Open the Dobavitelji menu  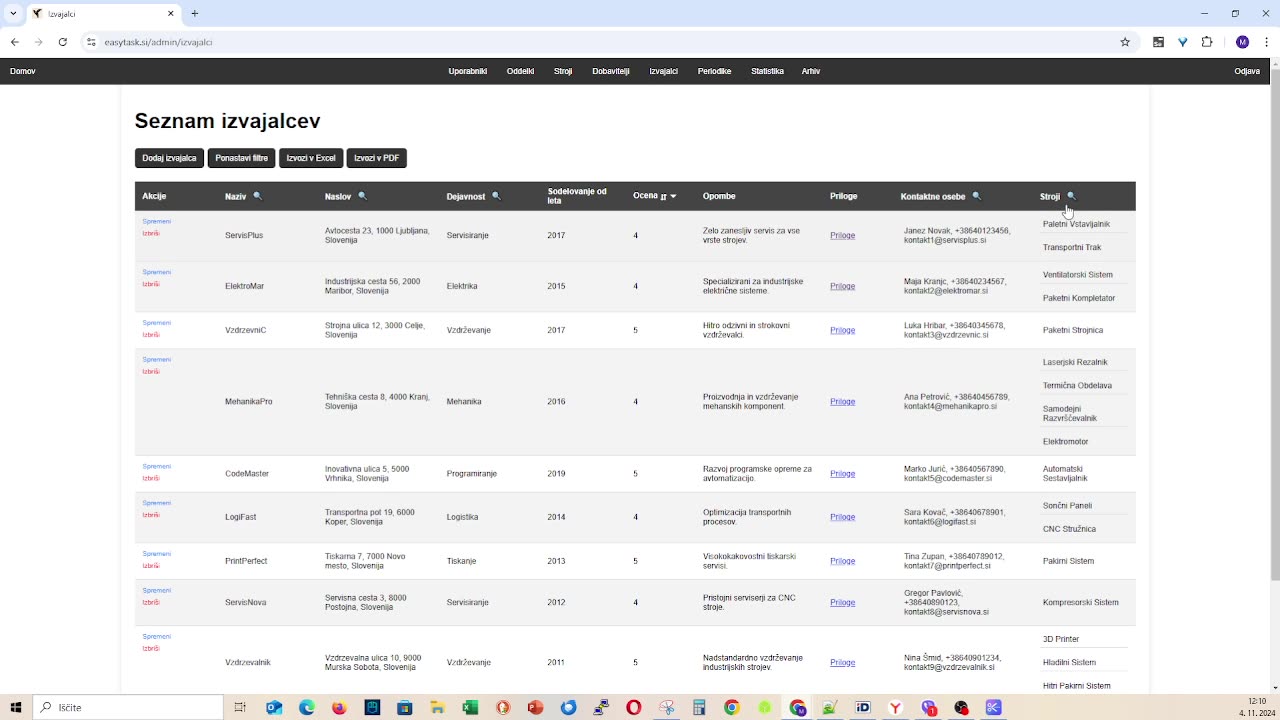[x=611, y=71]
